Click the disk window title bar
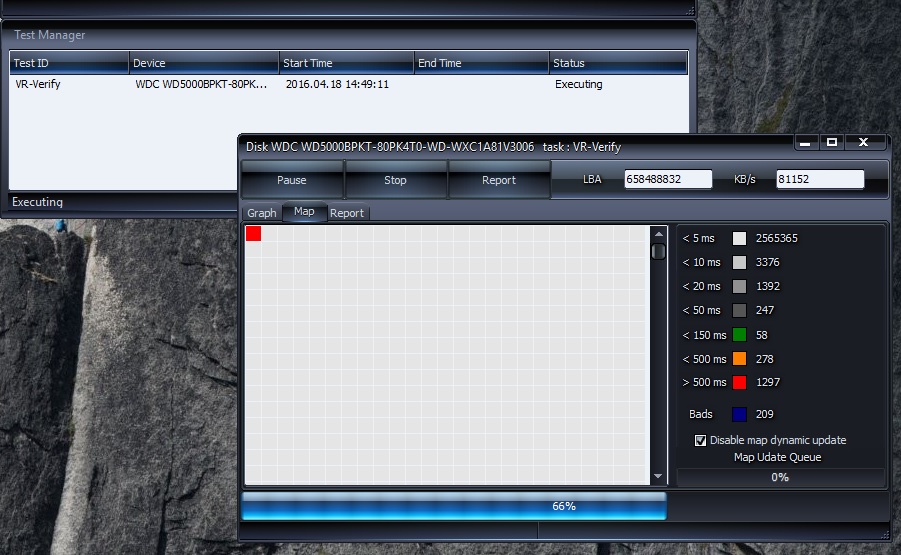Image resolution: width=901 pixels, height=555 pixels. [517, 147]
